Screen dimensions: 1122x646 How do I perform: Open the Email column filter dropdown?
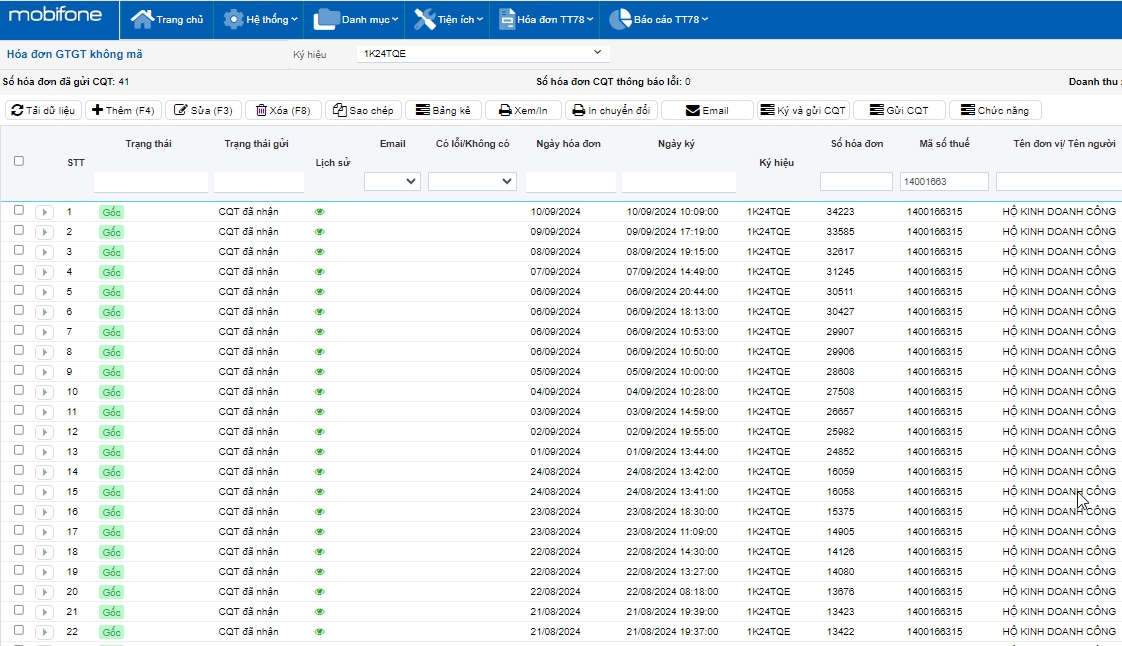point(392,181)
